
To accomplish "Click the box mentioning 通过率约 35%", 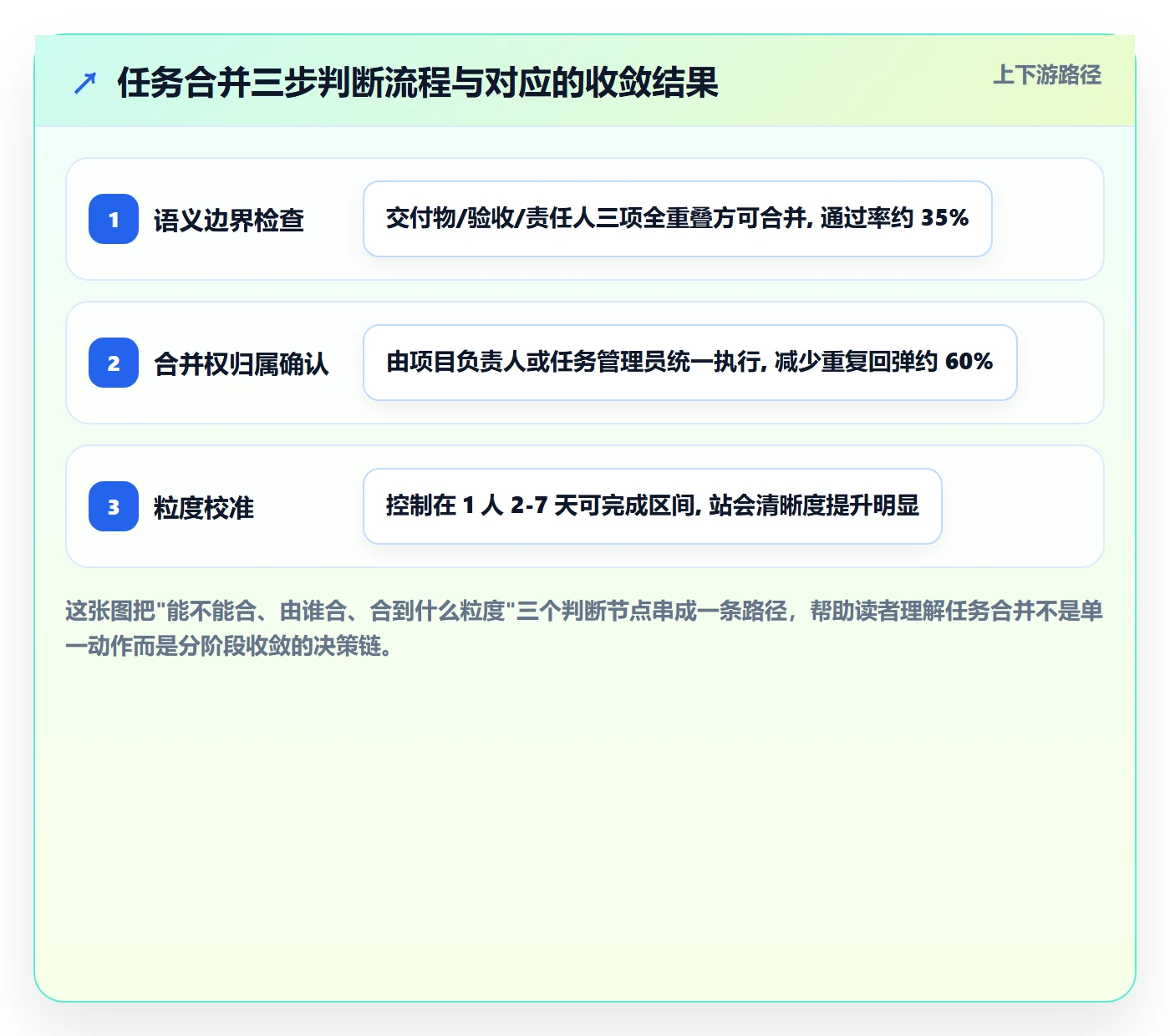I will click(678, 219).
